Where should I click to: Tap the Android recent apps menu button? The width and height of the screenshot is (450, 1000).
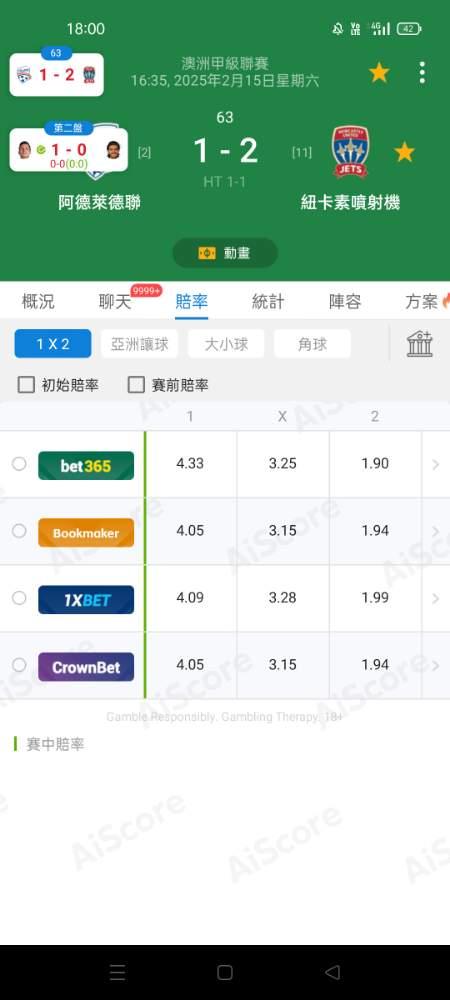117,973
